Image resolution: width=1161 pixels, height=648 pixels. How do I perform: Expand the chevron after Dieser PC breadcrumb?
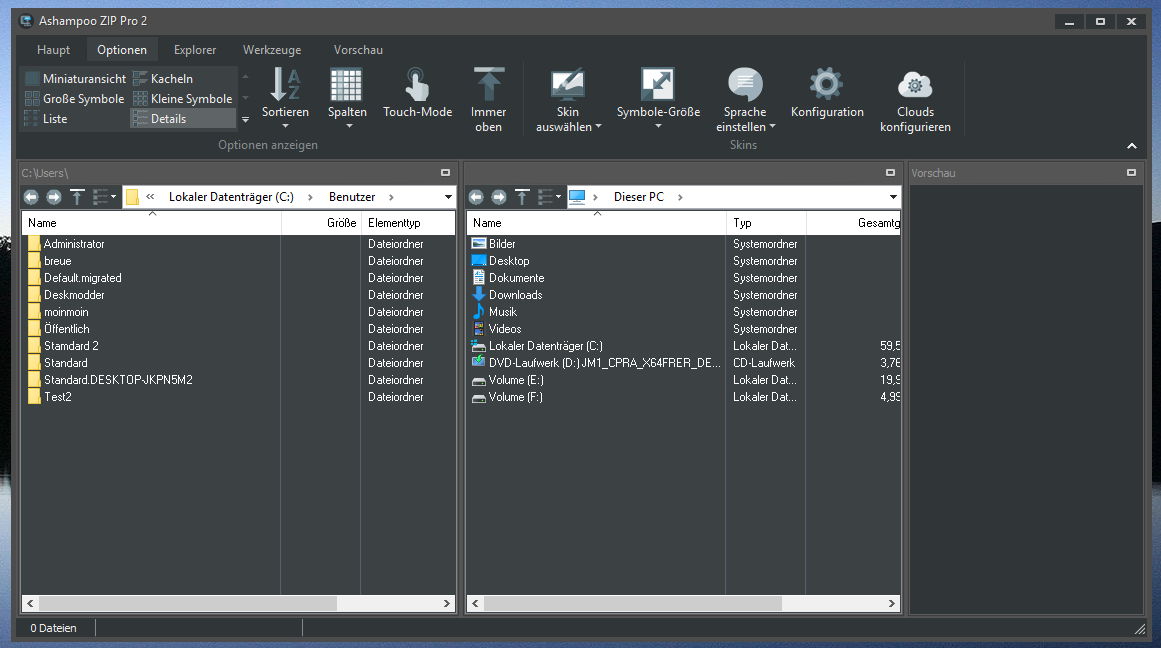pos(680,197)
